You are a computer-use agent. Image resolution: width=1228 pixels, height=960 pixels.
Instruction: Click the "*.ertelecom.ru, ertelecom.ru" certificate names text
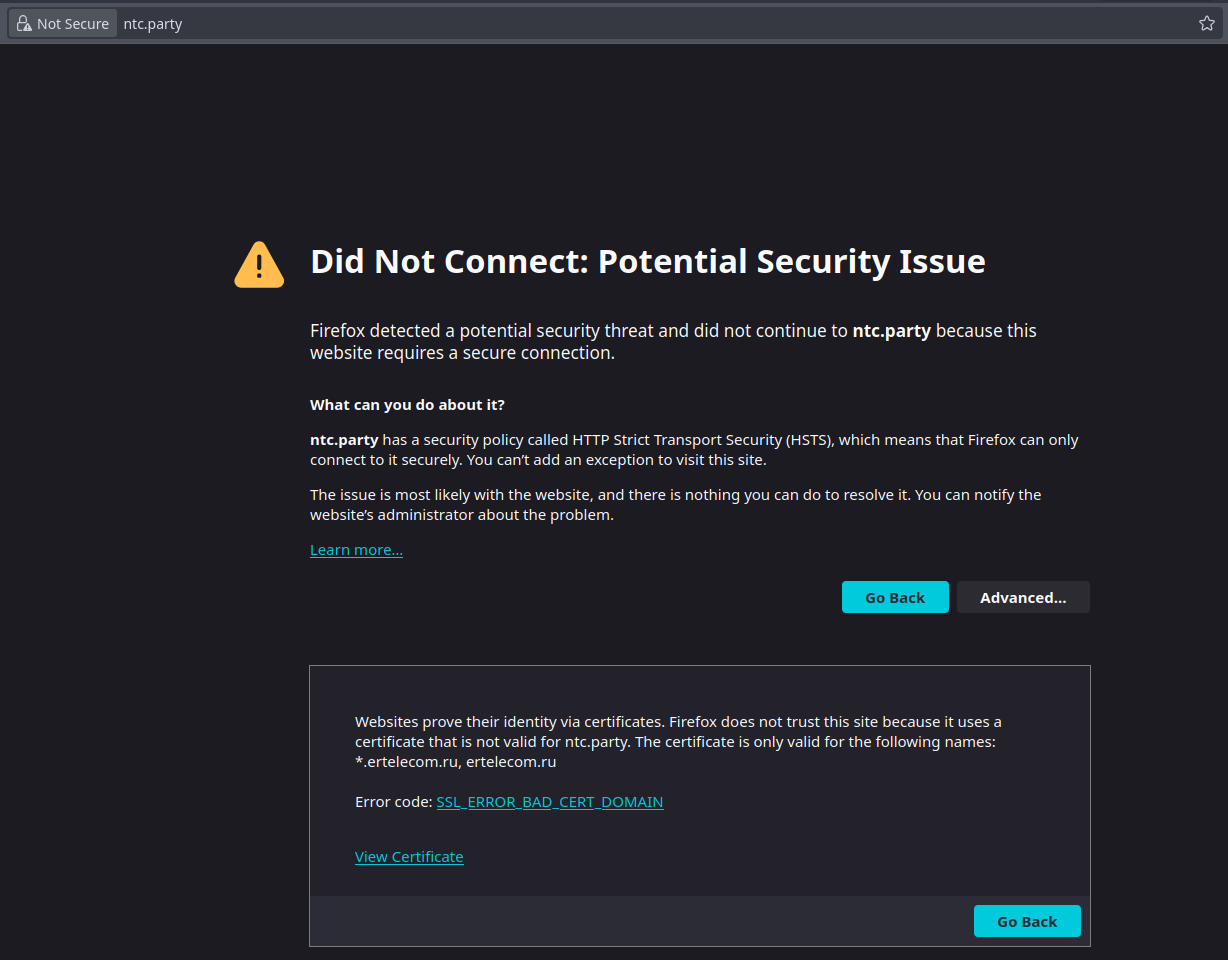pos(455,762)
